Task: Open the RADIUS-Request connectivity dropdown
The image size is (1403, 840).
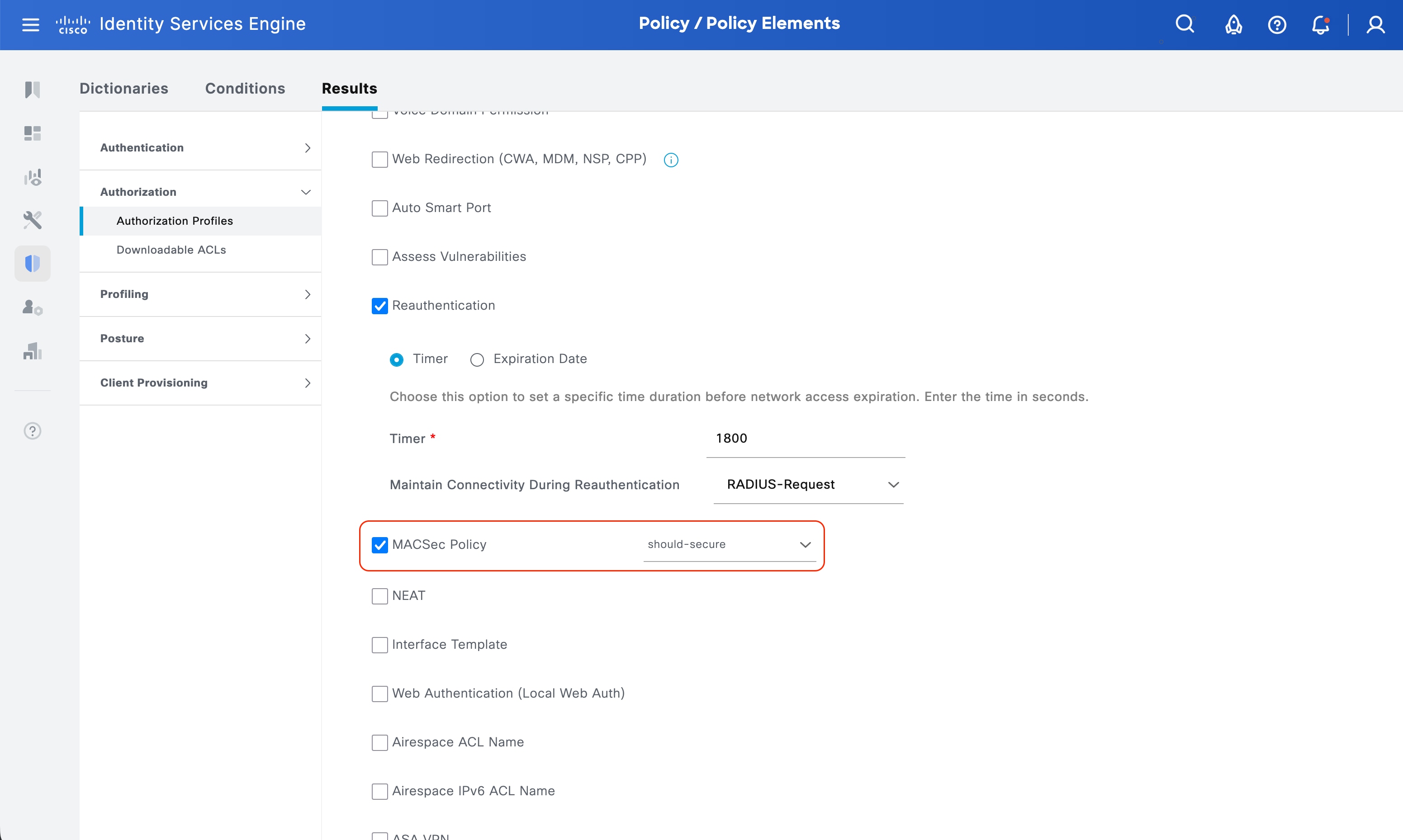Action: coord(808,485)
